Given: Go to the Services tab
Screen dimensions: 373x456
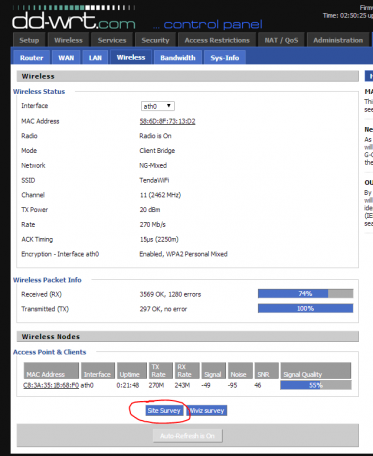Looking at the screenshot, I should click(x=112, y=40).
